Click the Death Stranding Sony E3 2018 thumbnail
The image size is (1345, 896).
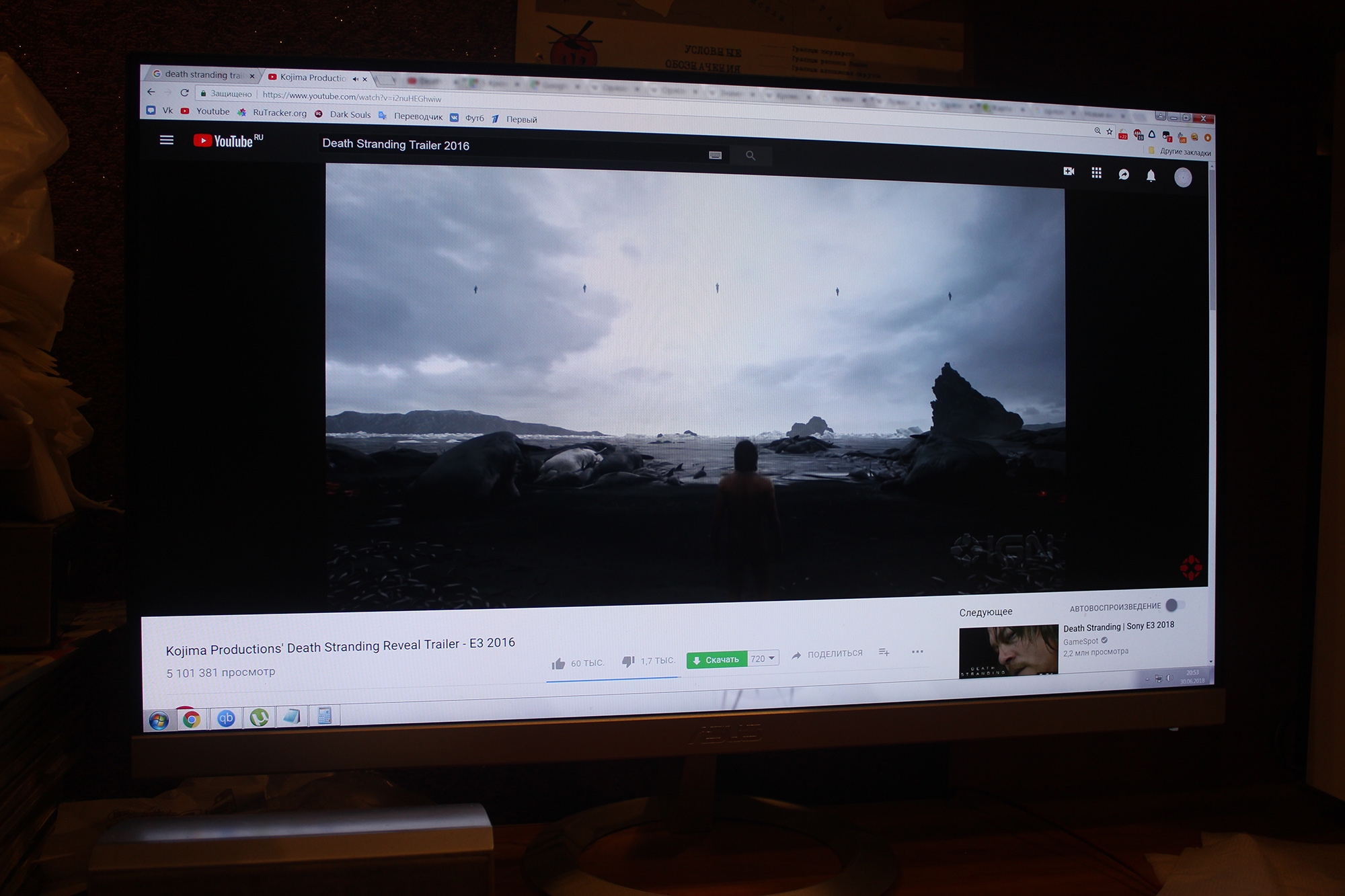[1007, 651]
